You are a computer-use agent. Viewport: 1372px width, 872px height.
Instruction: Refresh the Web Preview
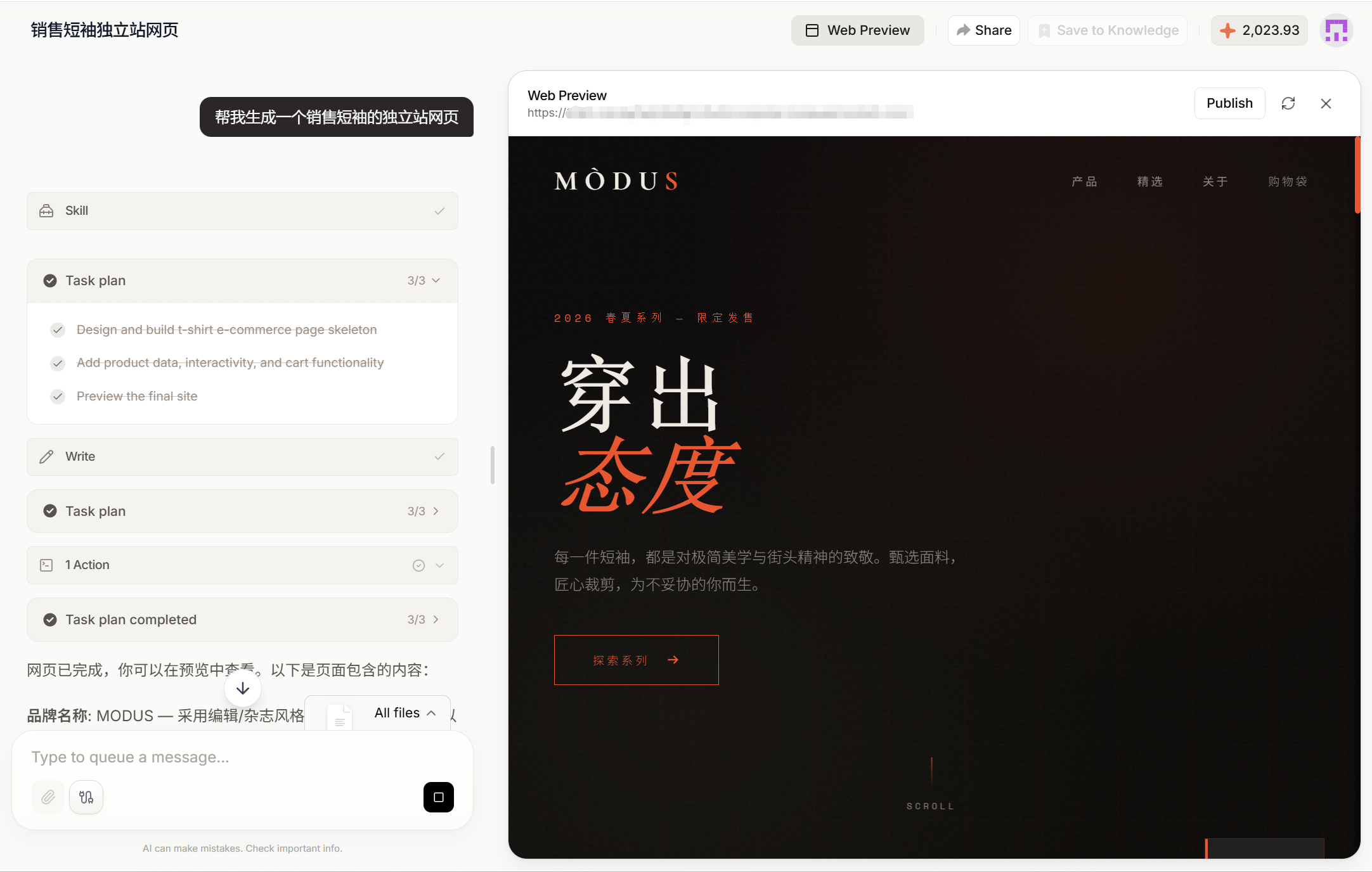(1288, 103)
